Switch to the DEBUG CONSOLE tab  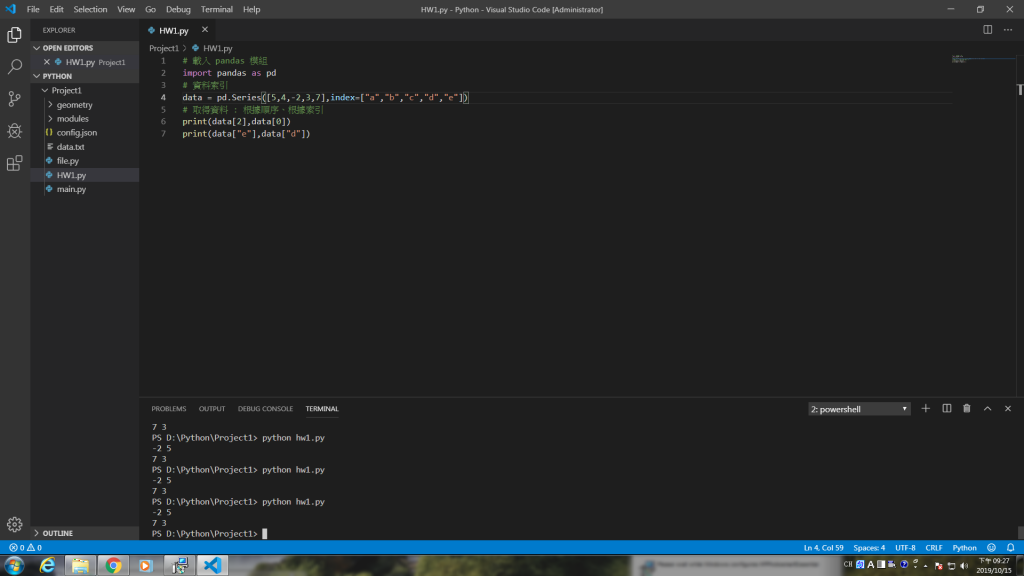click(x=265, y=409)
